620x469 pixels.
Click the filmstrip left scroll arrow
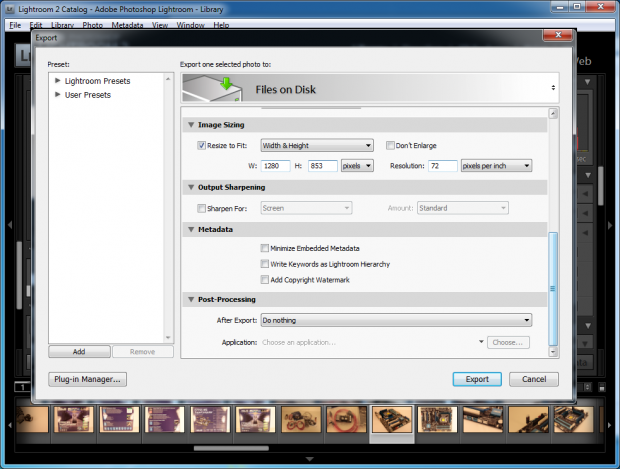point(10,425)
